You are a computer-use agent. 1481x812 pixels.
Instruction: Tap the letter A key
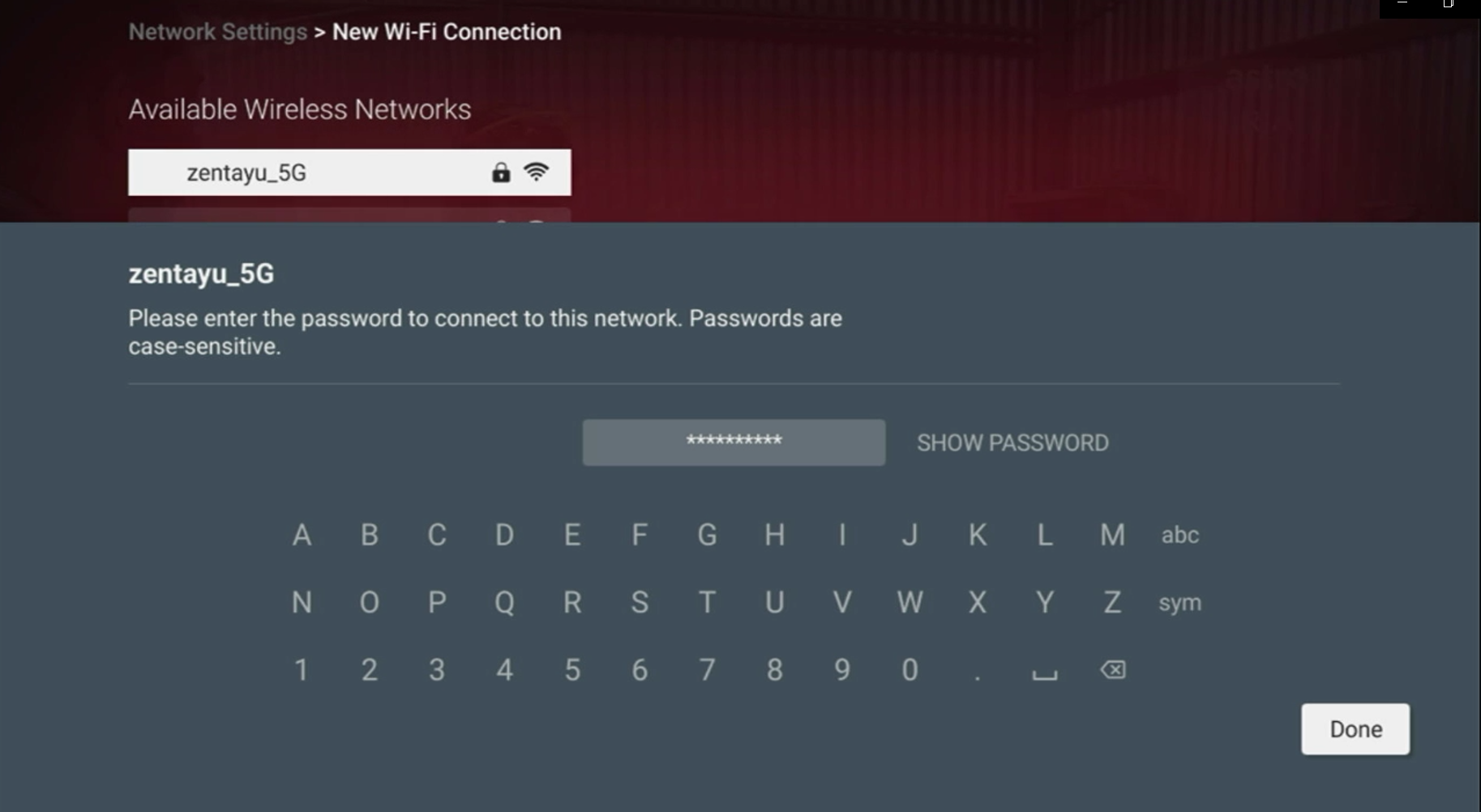coord(302,535)
